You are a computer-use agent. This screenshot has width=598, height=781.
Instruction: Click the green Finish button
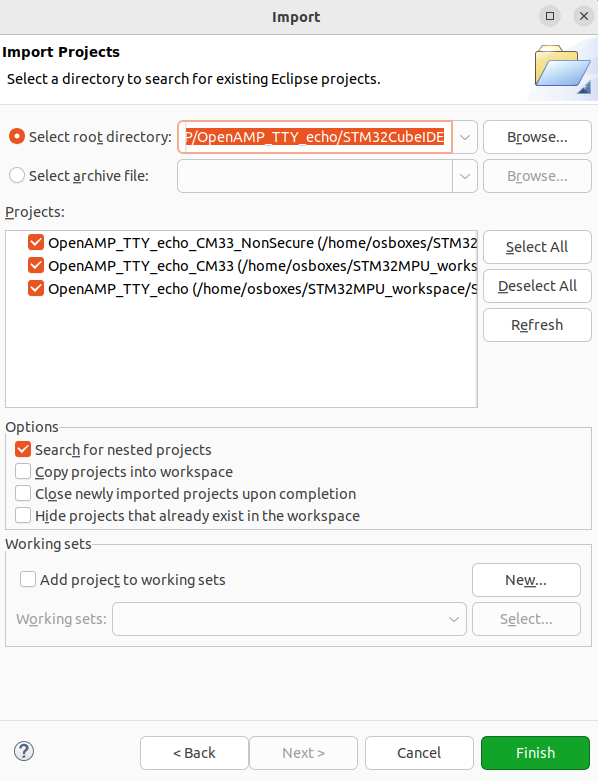pos(535,753)
